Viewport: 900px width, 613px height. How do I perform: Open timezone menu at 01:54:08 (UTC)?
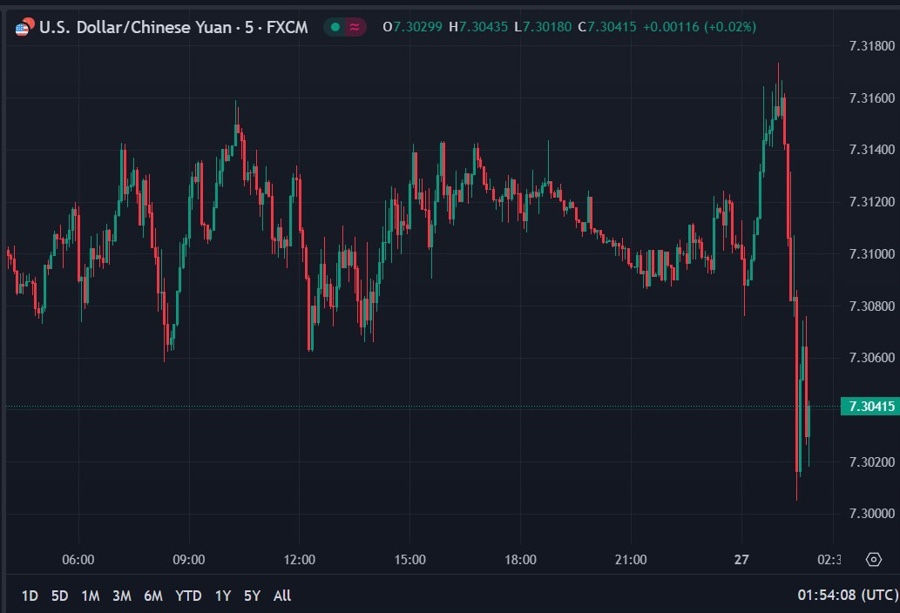847,595
